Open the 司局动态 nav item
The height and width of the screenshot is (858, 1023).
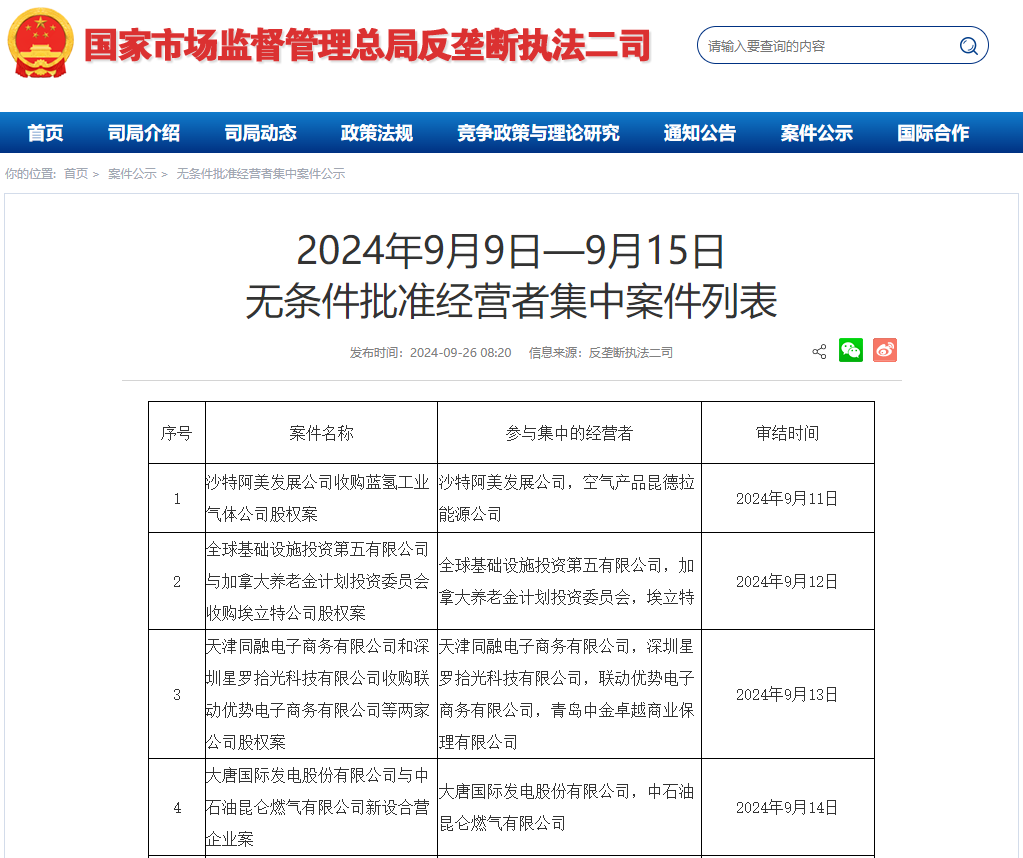tap(260, 133)
